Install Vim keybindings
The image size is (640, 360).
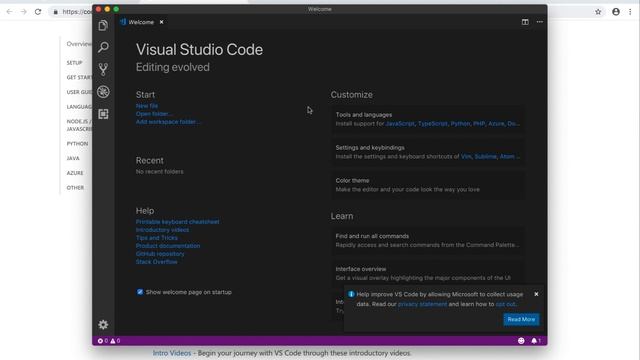click(466, 156)
